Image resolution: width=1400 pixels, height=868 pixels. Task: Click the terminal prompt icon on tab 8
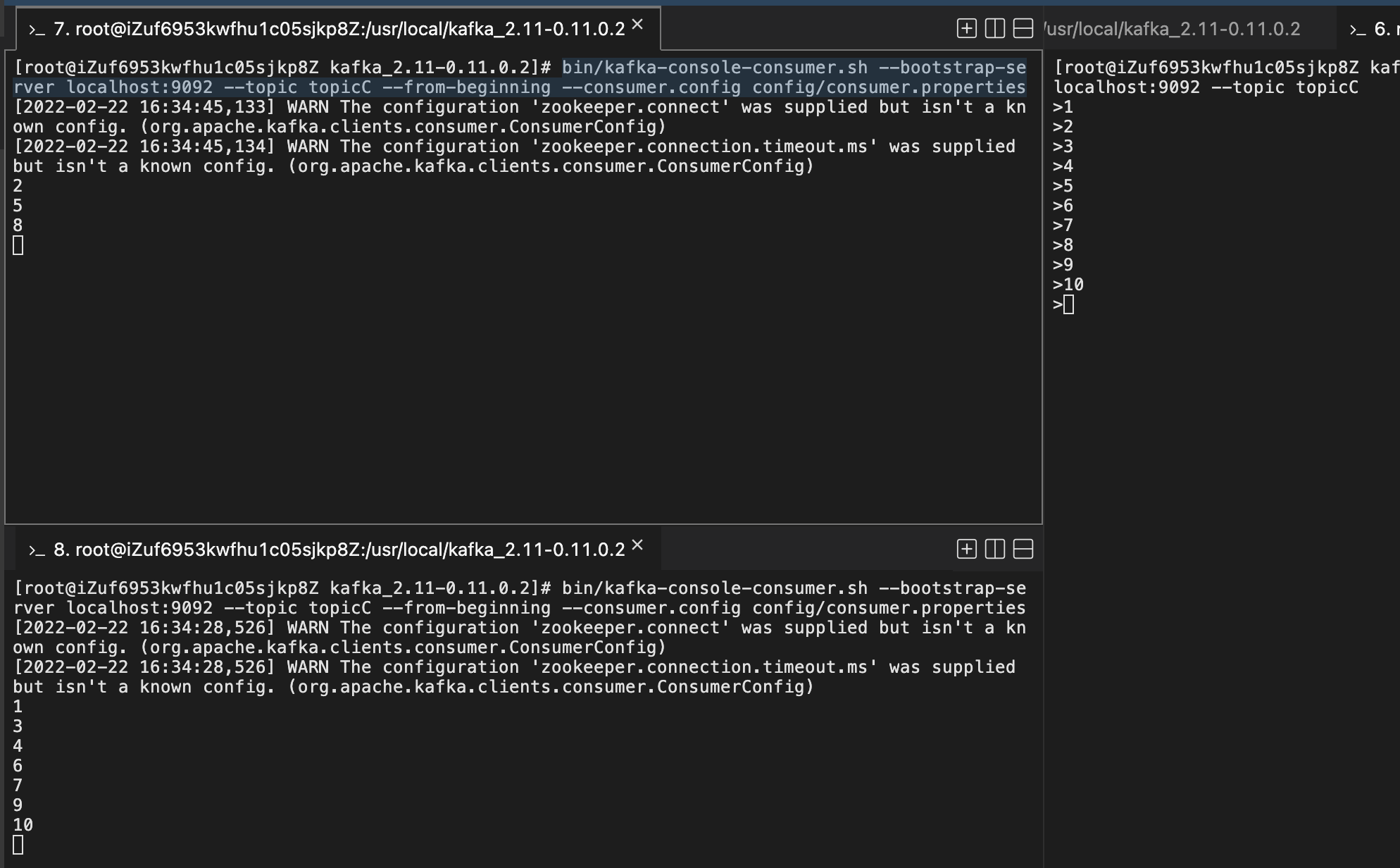pos(35,550)
